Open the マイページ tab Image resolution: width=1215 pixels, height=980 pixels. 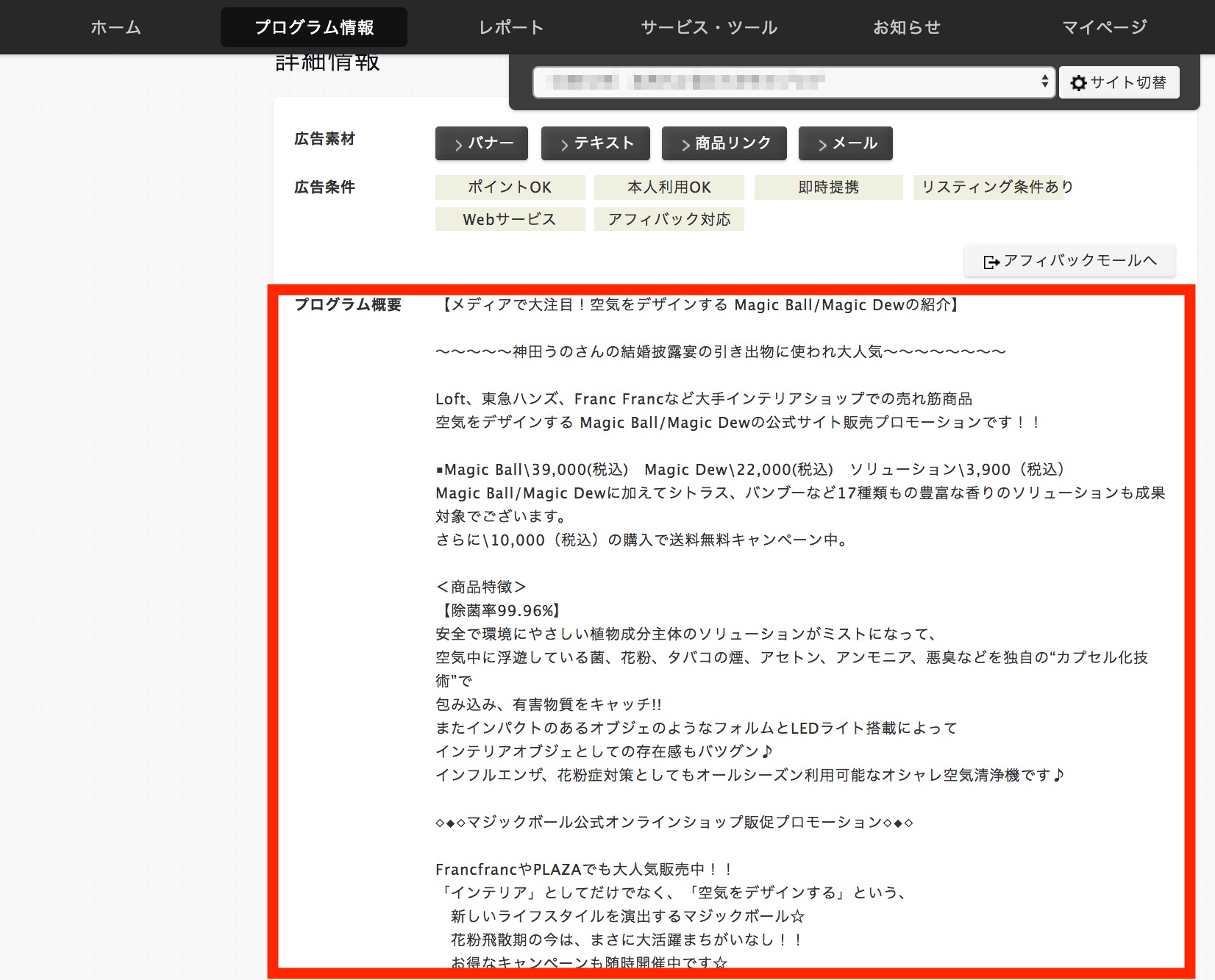(1105, 27)
